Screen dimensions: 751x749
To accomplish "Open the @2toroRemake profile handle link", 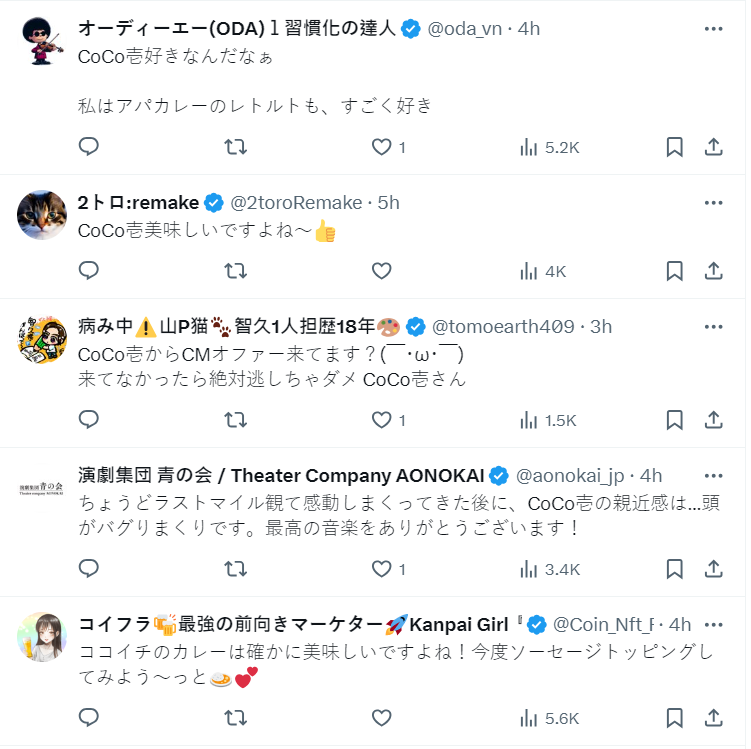I will (296, 203).
